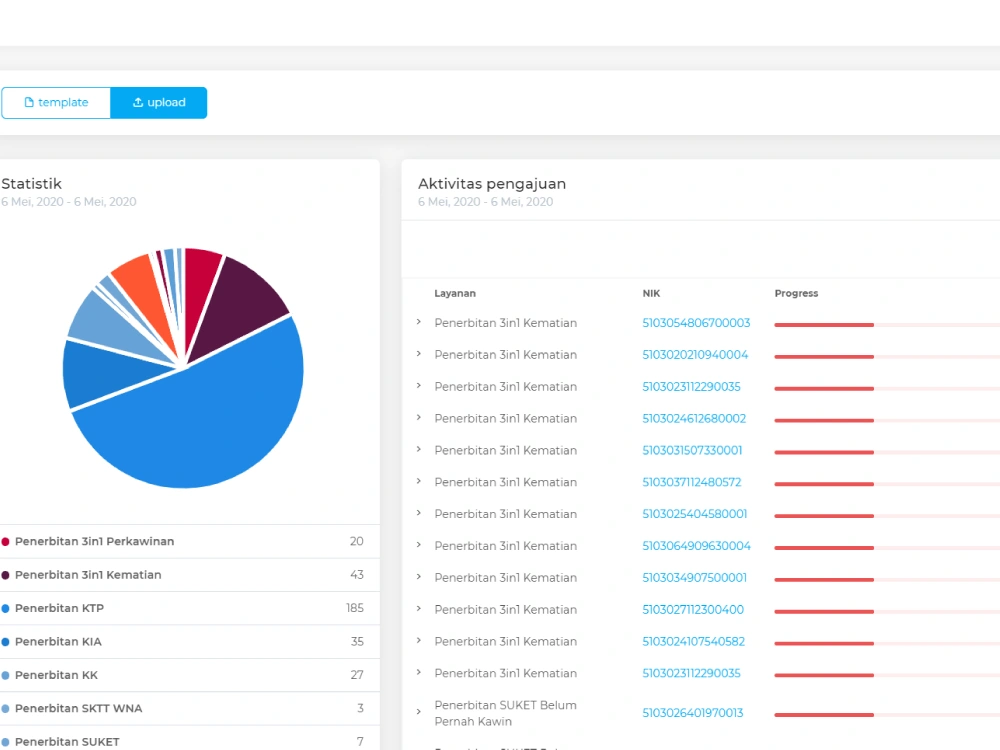Open NIK link 5103034907500001
This screenshot has height=750, width=1000.
click(x=695, y=578)
